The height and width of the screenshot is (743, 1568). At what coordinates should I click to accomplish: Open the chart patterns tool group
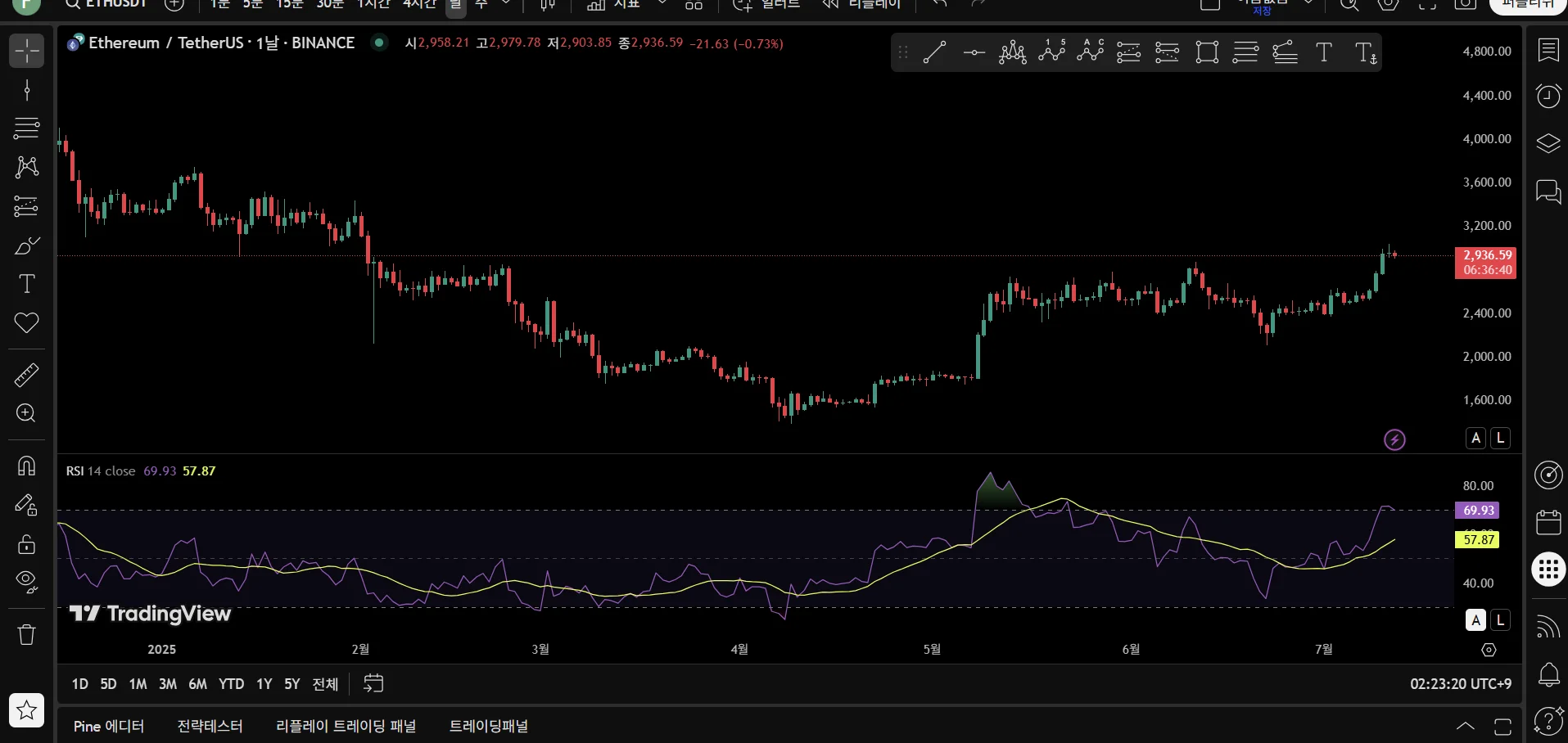(x=26, y=167)
